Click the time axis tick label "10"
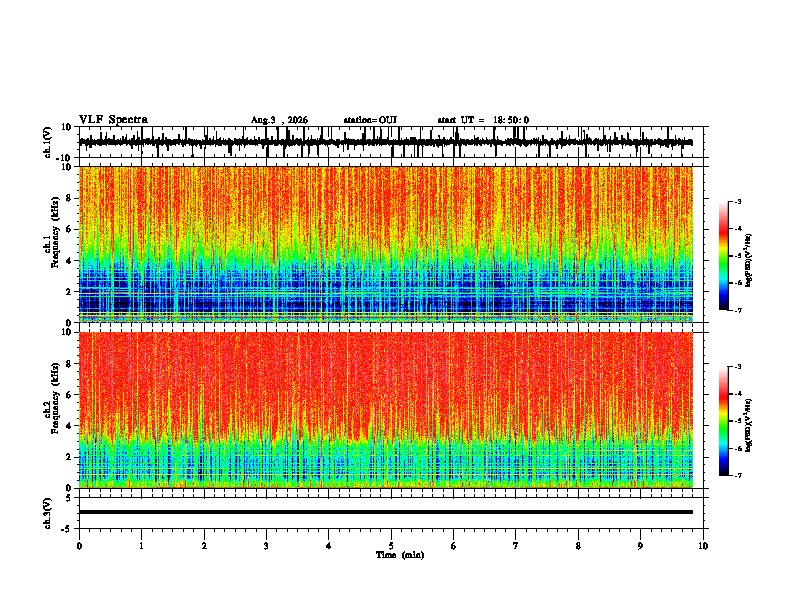The width and height of the screenshot is (792, 612). click(x=703, y=546)
